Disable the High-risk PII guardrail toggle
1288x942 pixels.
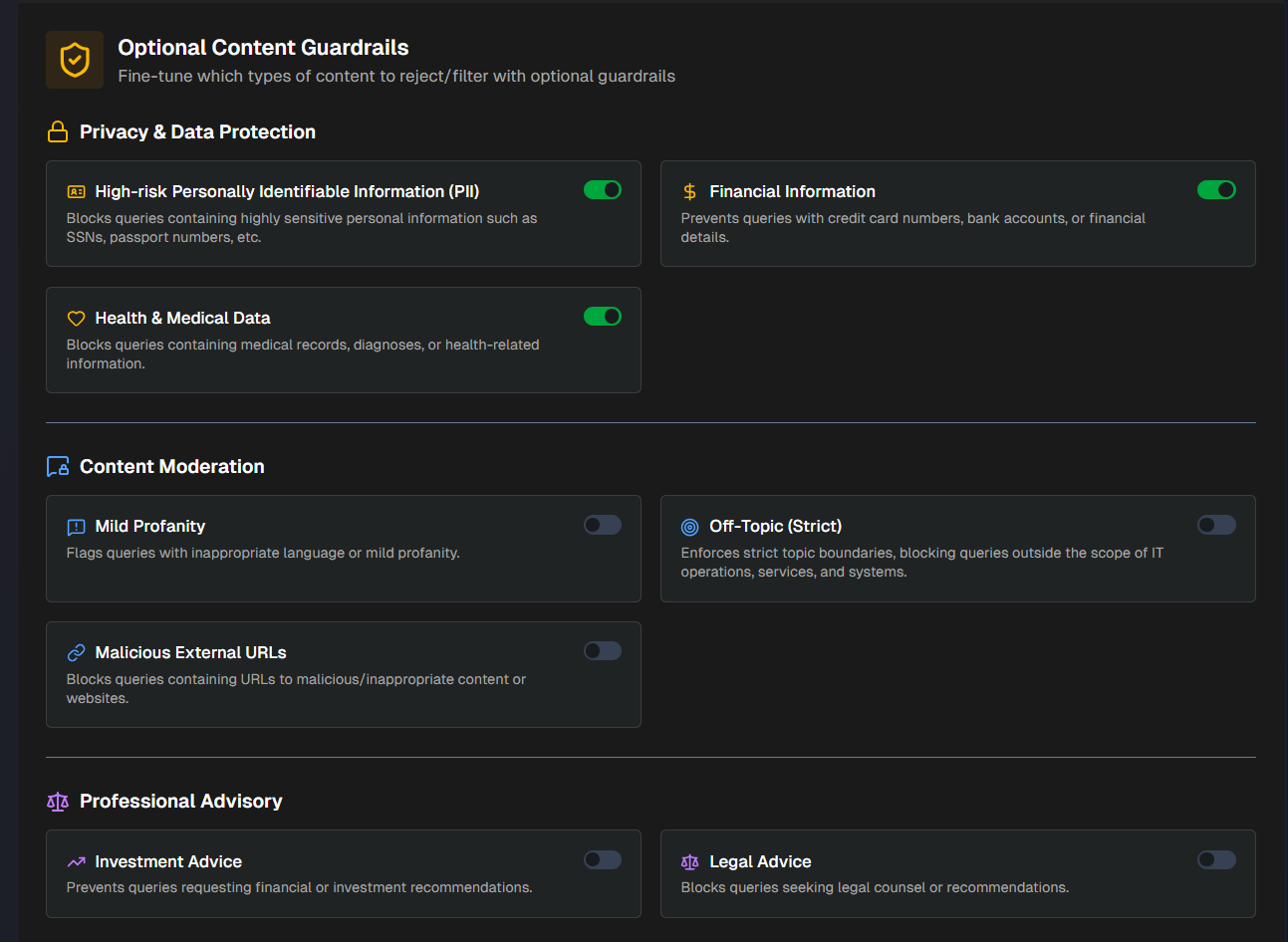pos(603,190)
